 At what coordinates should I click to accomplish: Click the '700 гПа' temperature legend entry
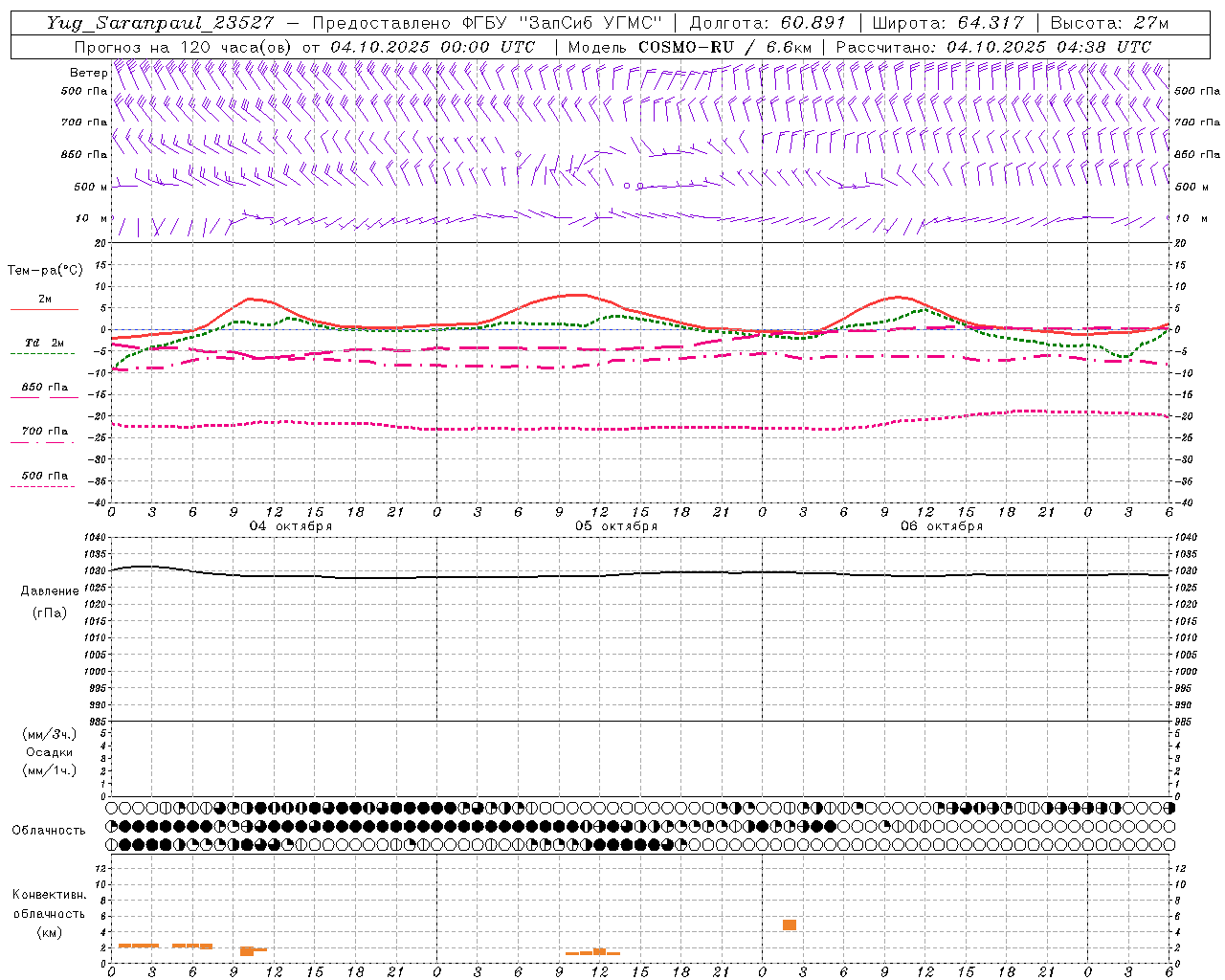pyautogui.click(x=45, y=432)
